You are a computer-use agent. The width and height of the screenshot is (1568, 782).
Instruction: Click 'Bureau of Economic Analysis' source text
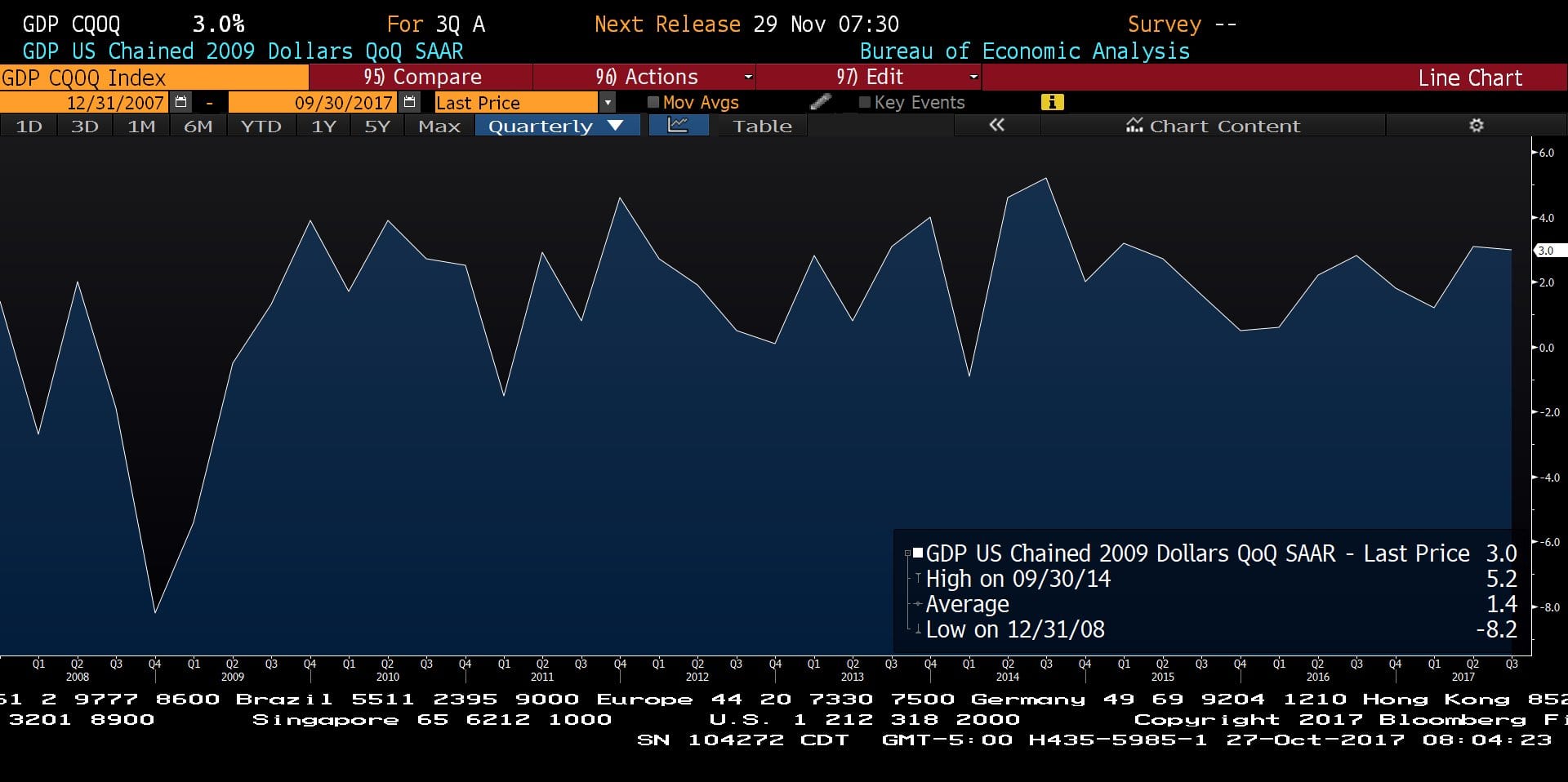(1025, 51)
